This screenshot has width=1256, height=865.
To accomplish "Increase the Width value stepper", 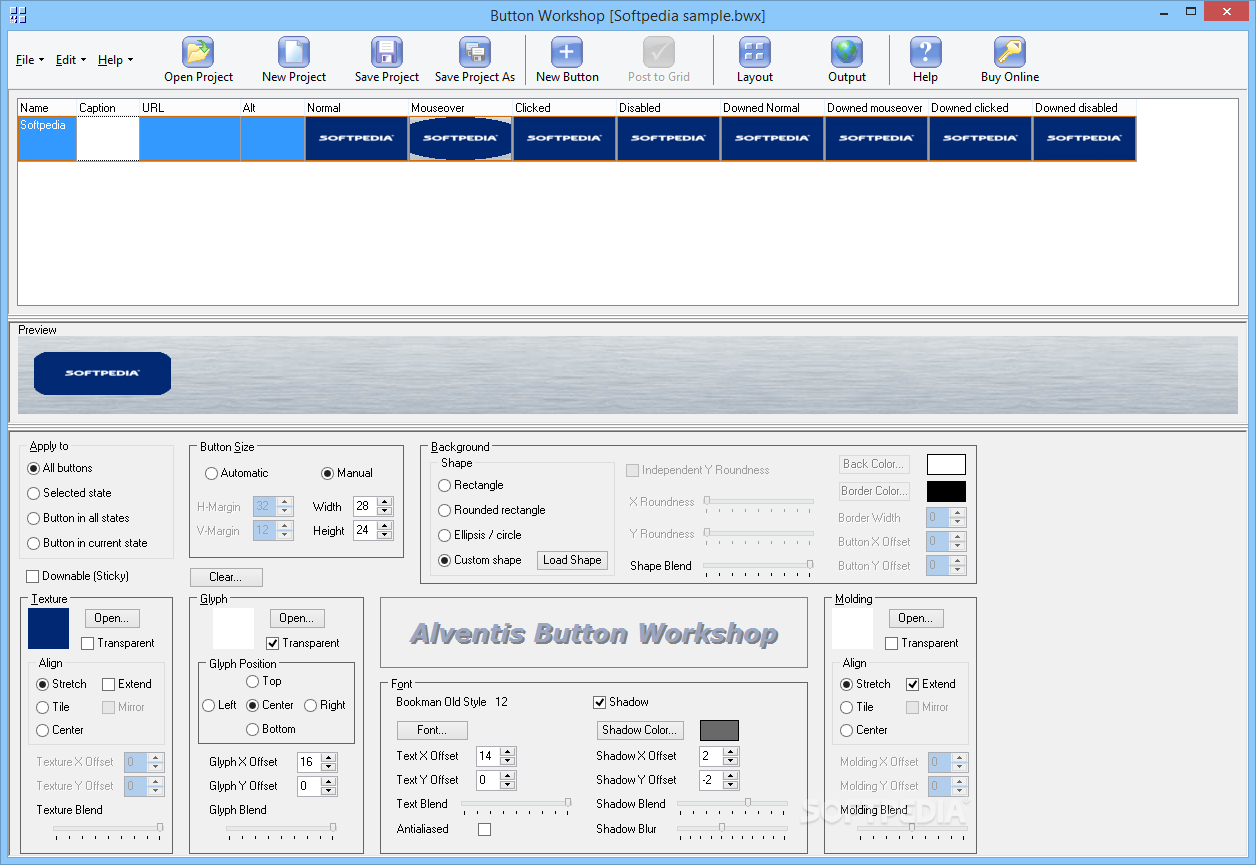I will tap(386, 501).
